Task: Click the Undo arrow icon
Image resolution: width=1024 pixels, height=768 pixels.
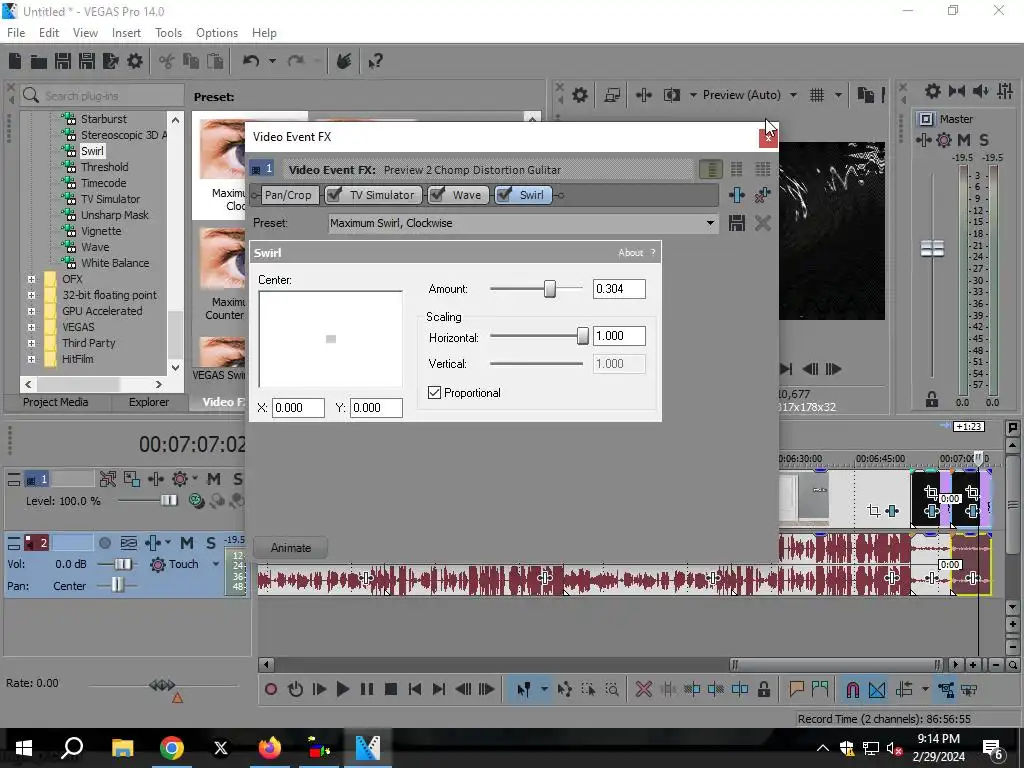Action: (251, 61)
